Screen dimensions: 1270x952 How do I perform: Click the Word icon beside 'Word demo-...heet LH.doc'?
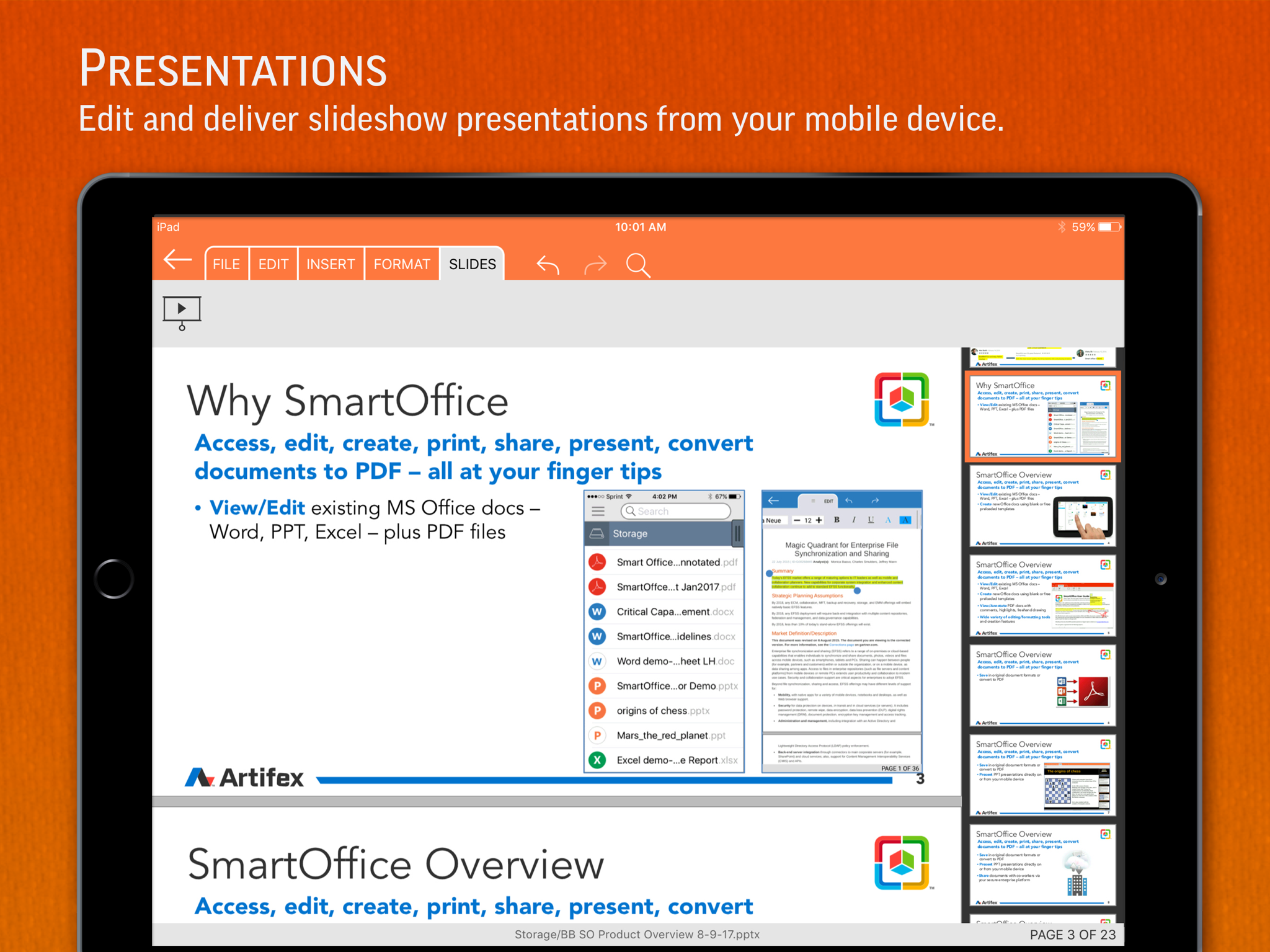pos(597,661)
